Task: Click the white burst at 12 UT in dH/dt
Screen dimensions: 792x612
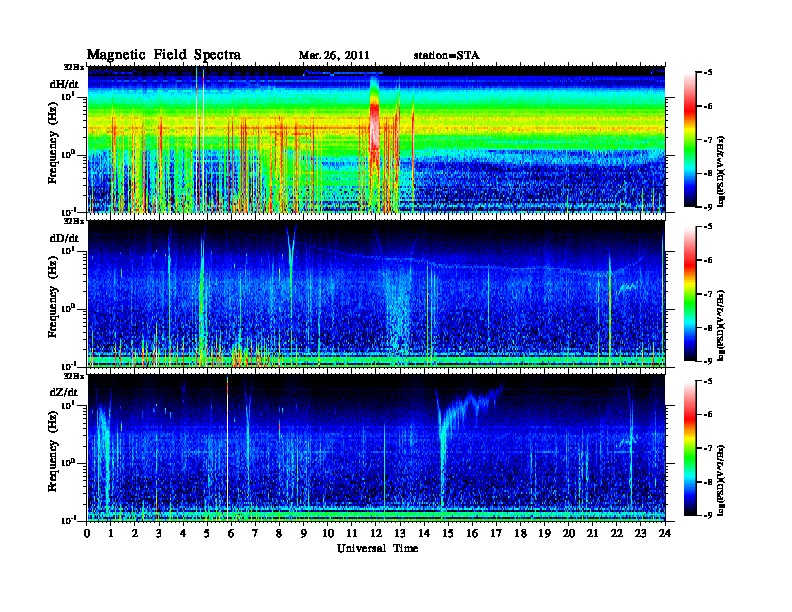Action: pos(374,126)
